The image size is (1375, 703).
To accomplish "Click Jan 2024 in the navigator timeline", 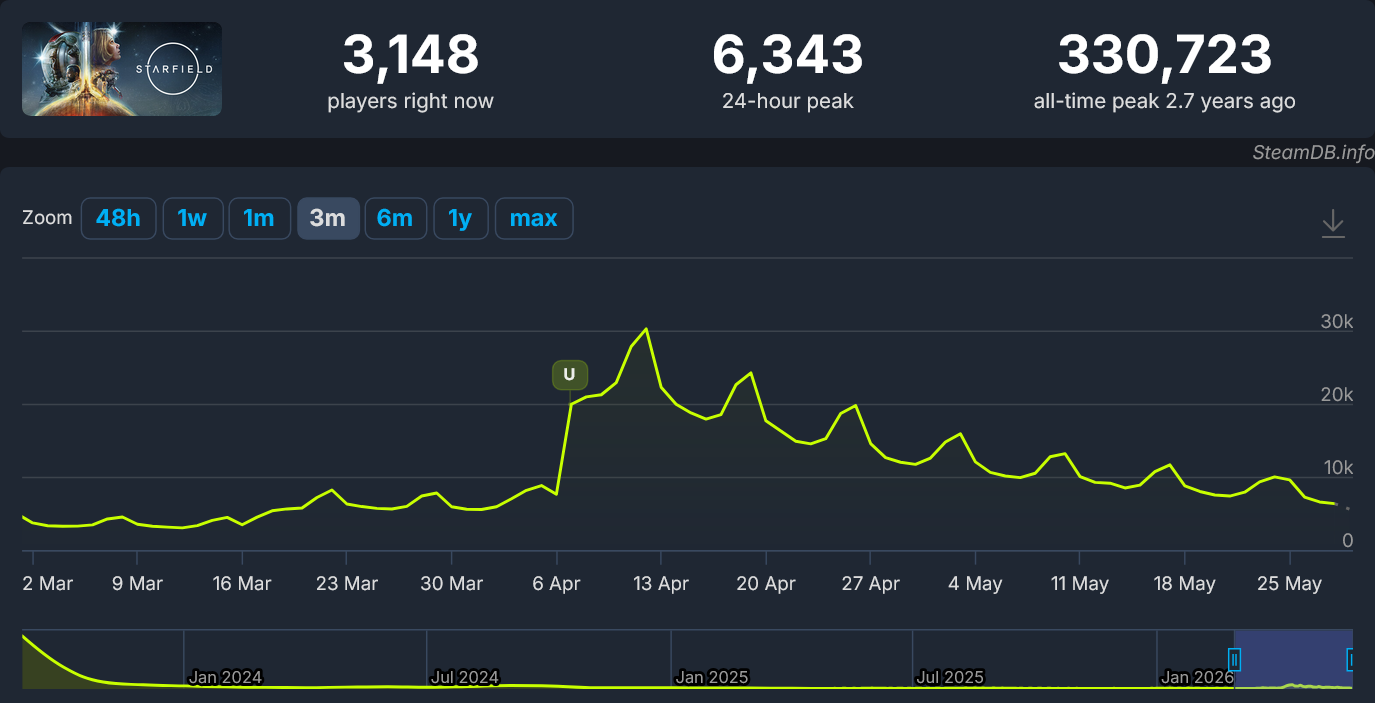I will click(x=226, y=677).
